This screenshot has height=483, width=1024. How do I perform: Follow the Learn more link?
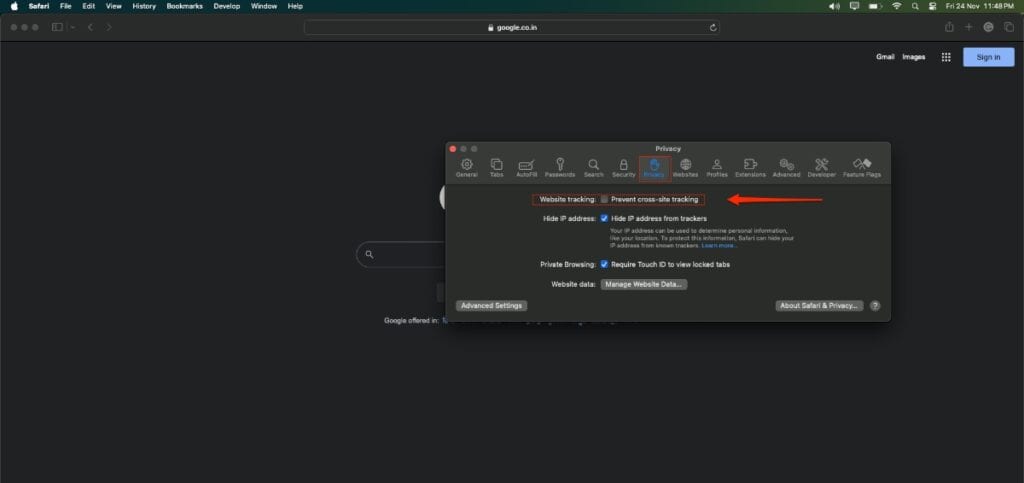tap(719, 245)
